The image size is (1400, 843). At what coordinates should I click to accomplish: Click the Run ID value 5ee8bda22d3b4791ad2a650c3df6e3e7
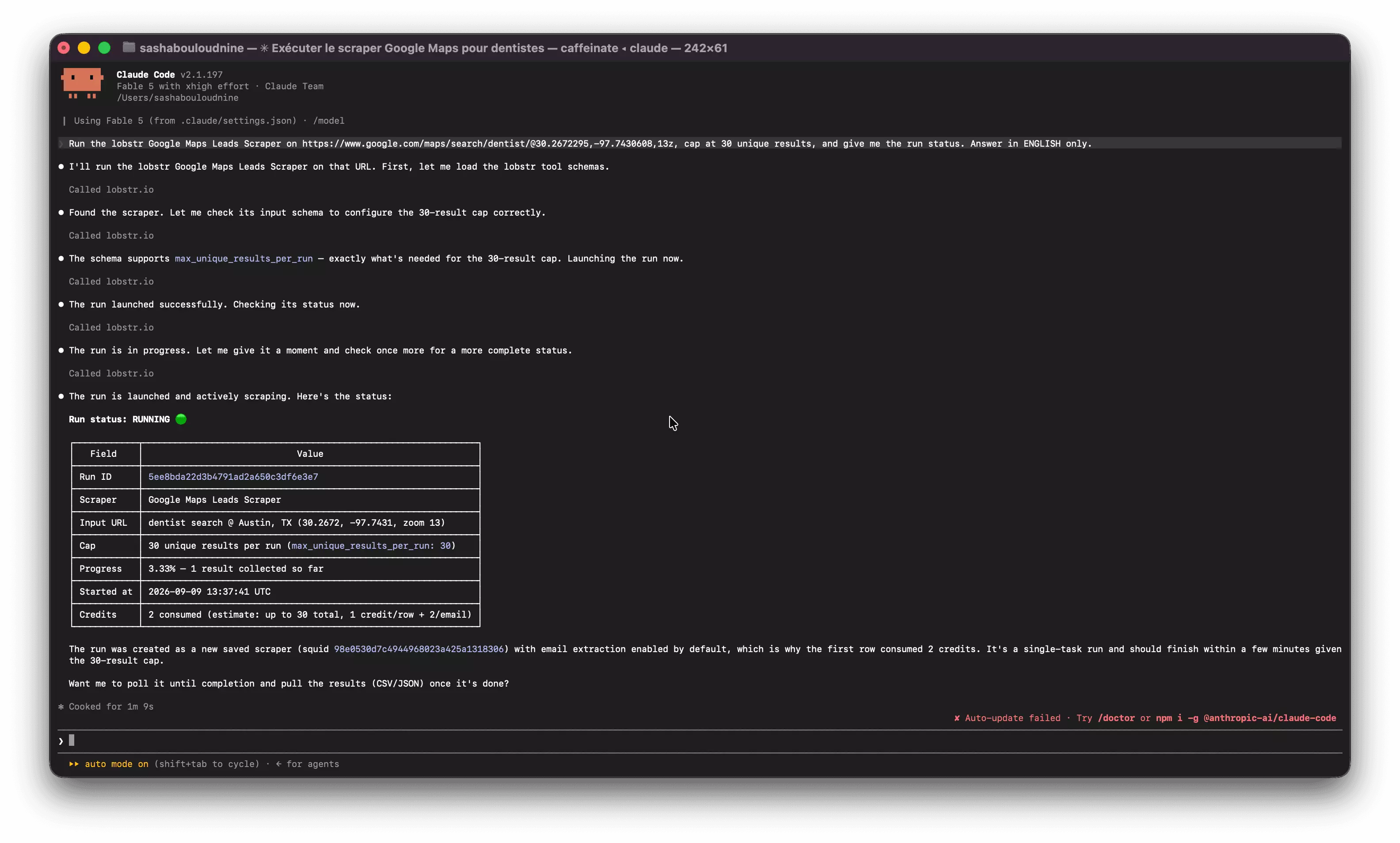[233, 477]
